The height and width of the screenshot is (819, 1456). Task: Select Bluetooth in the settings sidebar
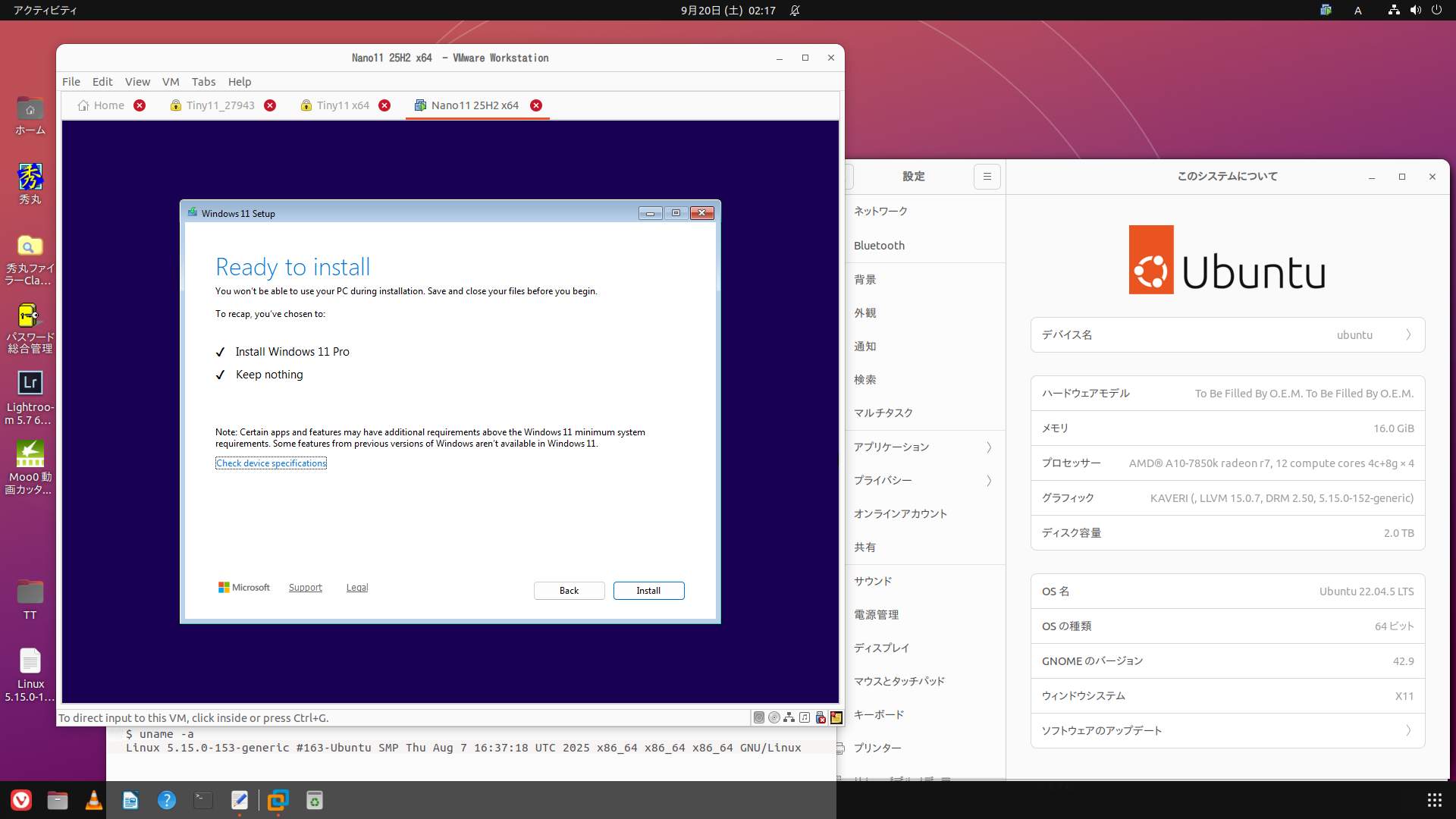(x=880, y=246)
